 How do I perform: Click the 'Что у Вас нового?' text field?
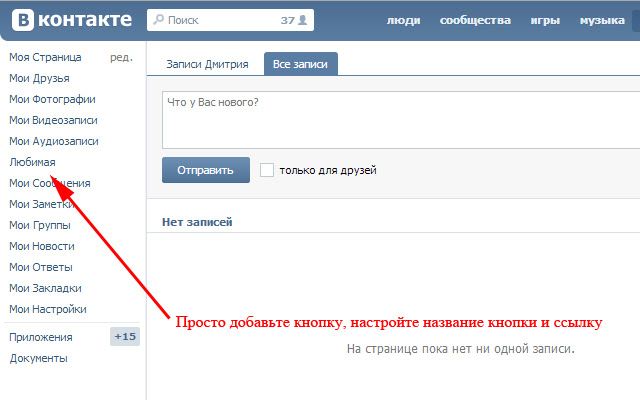tap(400, 120)
